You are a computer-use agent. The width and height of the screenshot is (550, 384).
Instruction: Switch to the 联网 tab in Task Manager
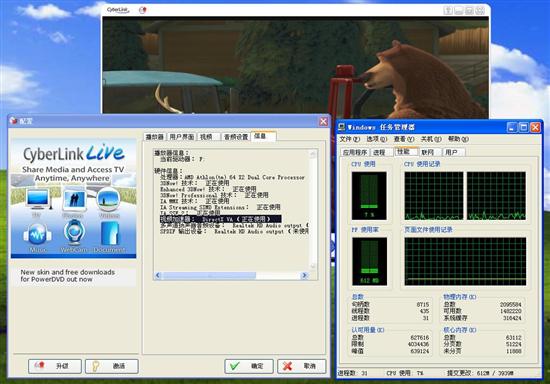[x=430, y=152]
